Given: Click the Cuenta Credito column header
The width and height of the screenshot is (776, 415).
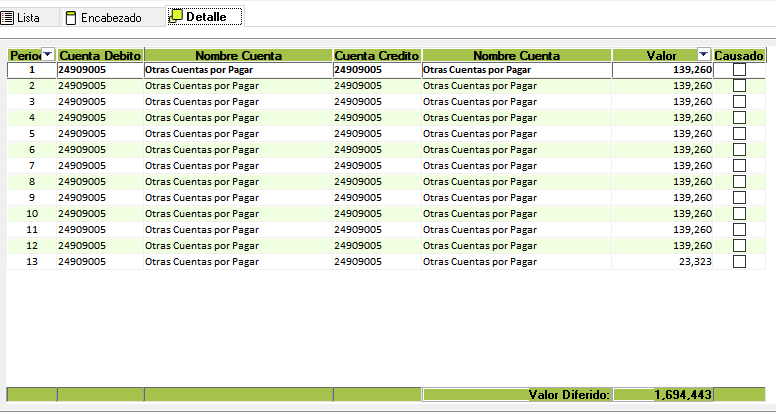Looking at the screenshot, I should (x=377, y=55).
